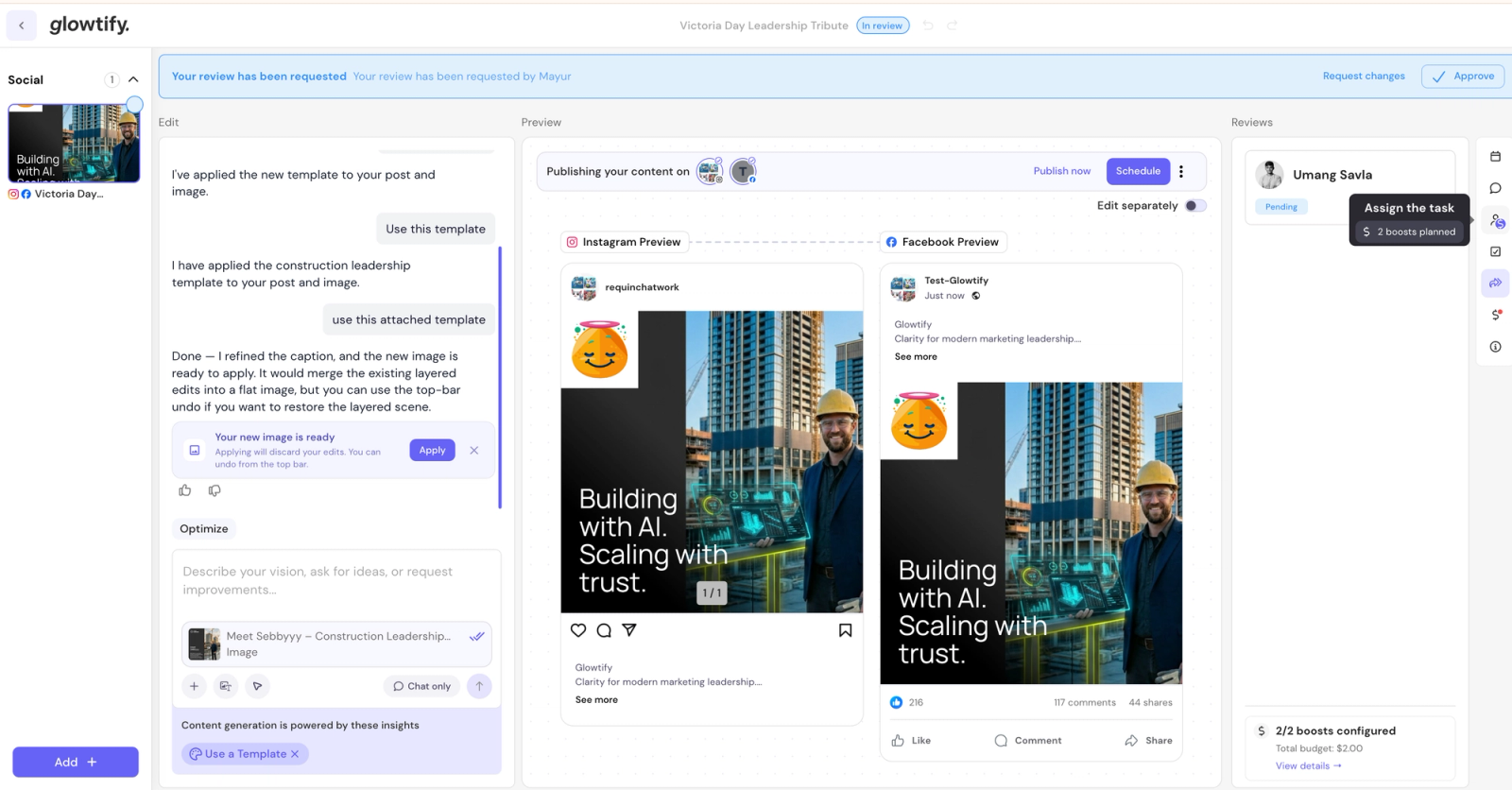This screenshot has height=790, width=1512.
Task: Select the circle checkbox on the Social thumbnail
Action: coord(135,105)
